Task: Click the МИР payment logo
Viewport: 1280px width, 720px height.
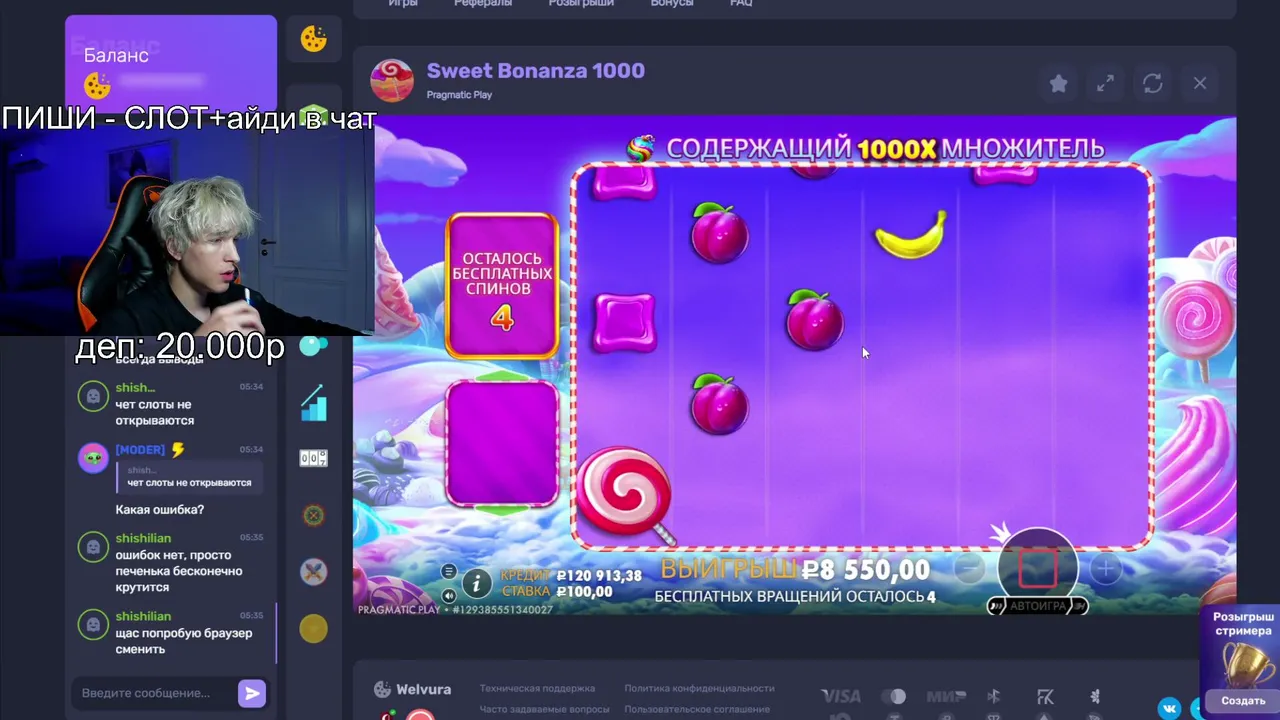Action: (x=945, y=696)
